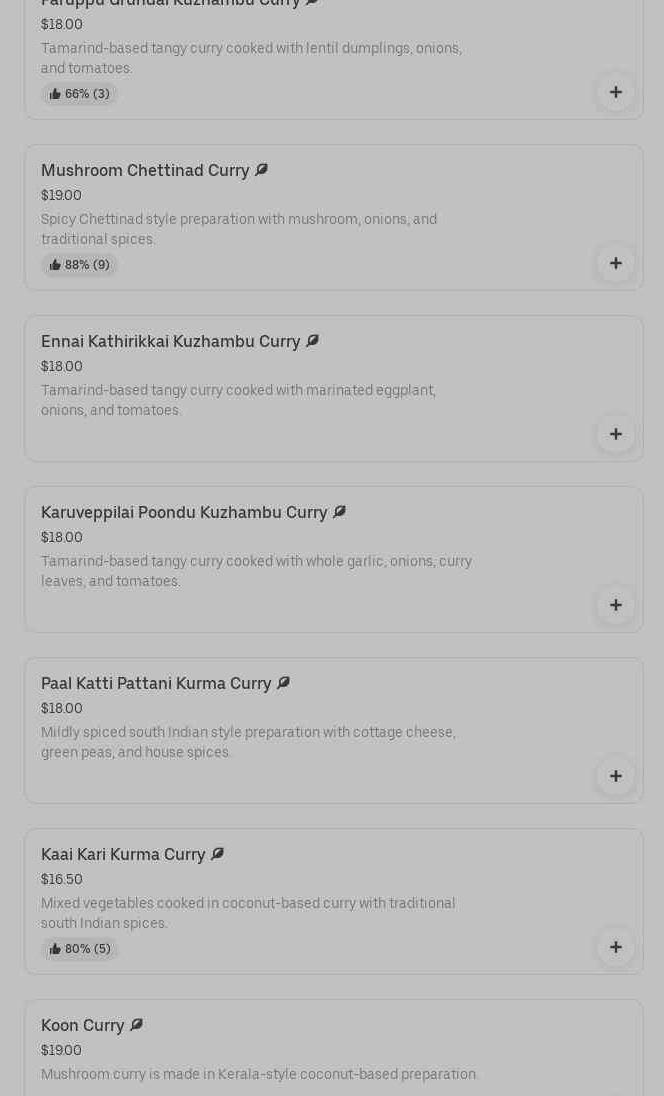The height and width of the screenshot is (1096, 664).
Task: Click leaf icon next to Koon Curry
Action: tap(136, 1025)
